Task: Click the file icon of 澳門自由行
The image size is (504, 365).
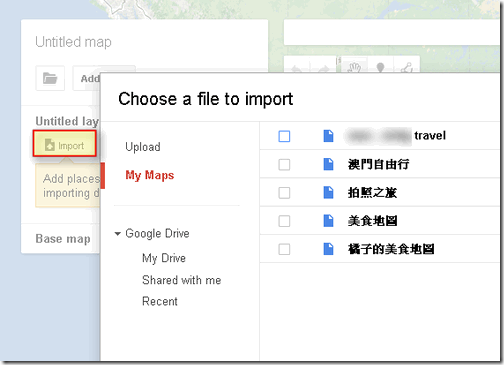Action: [328, 164]
